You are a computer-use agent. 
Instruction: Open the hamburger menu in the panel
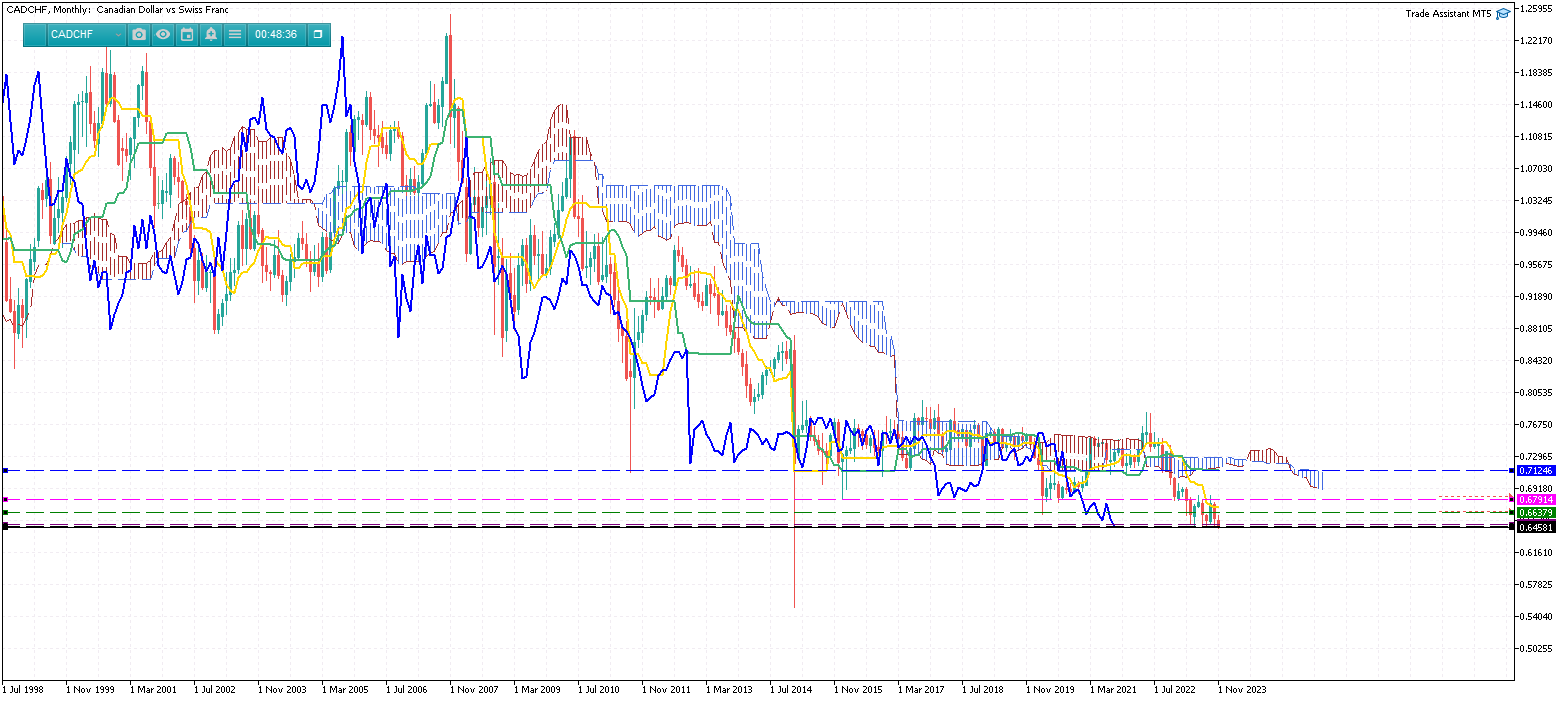[235, 34]
